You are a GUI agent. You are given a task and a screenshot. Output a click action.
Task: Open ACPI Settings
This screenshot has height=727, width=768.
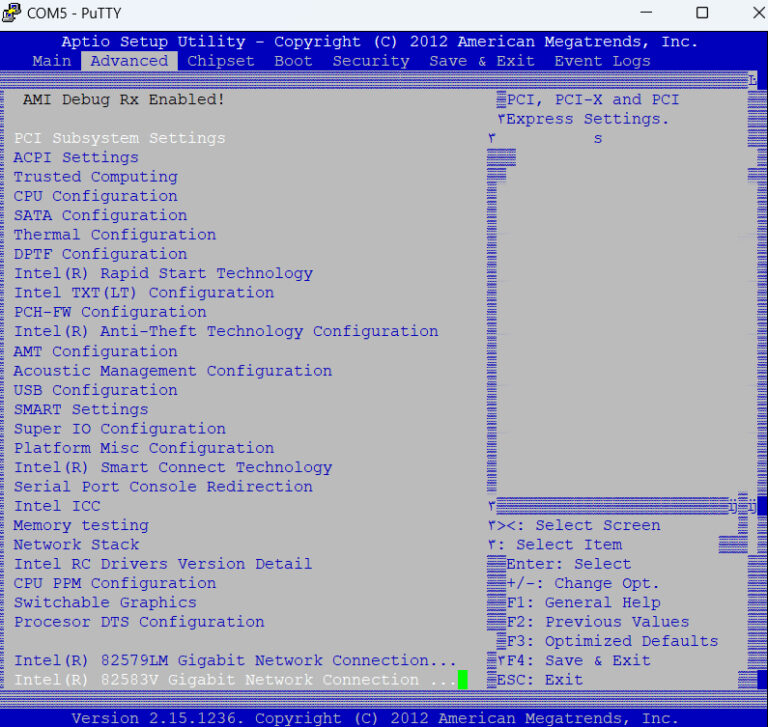[x=76, y=157]
